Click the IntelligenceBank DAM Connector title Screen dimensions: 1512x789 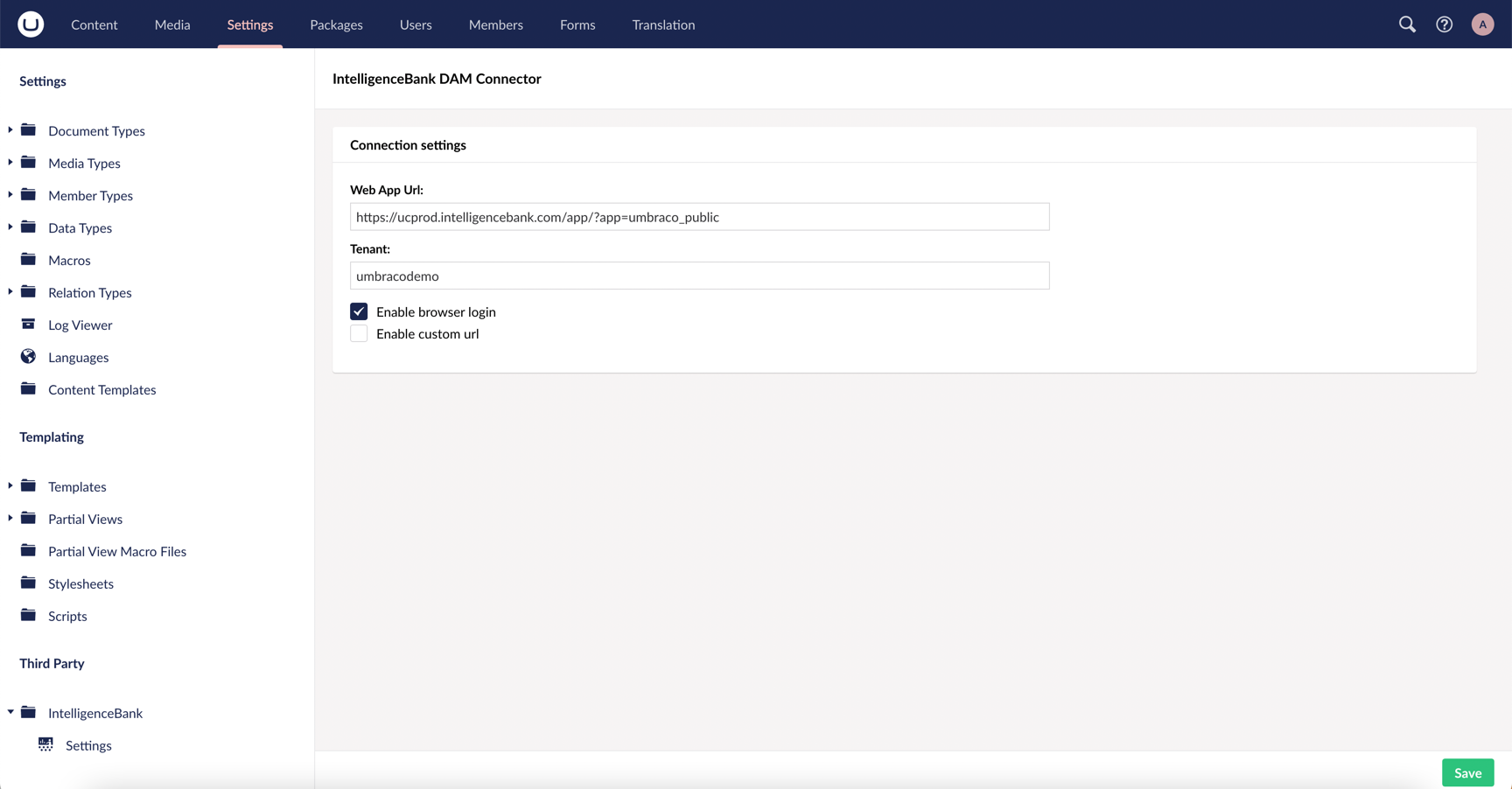[437, 79]
